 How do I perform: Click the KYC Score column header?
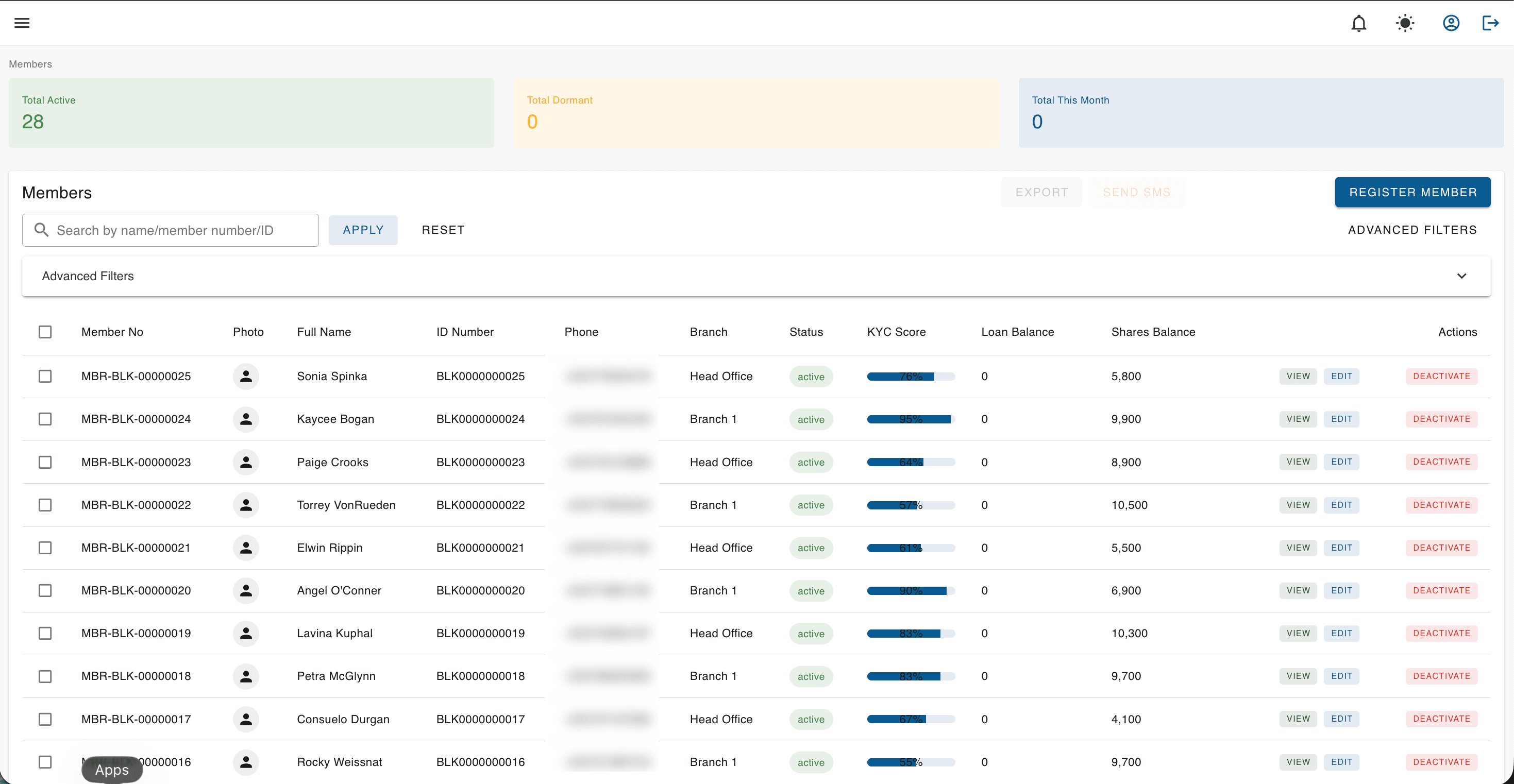pyautogui.click(x=896, y=332)
